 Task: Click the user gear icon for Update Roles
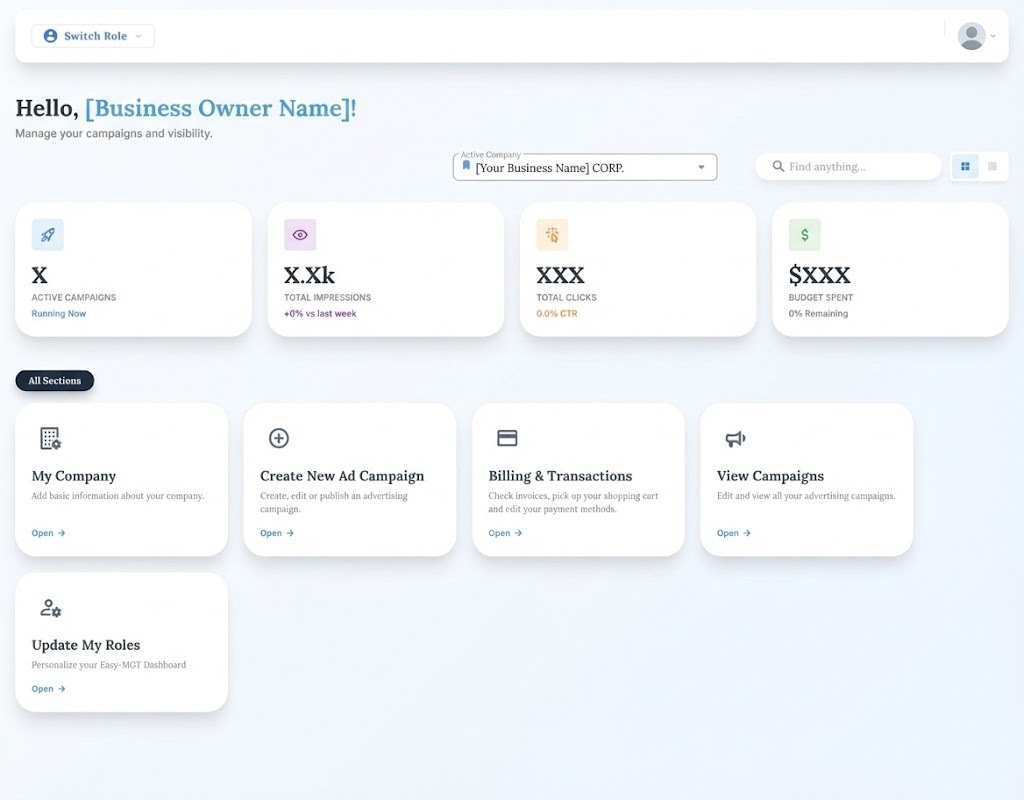pos(50,607)
